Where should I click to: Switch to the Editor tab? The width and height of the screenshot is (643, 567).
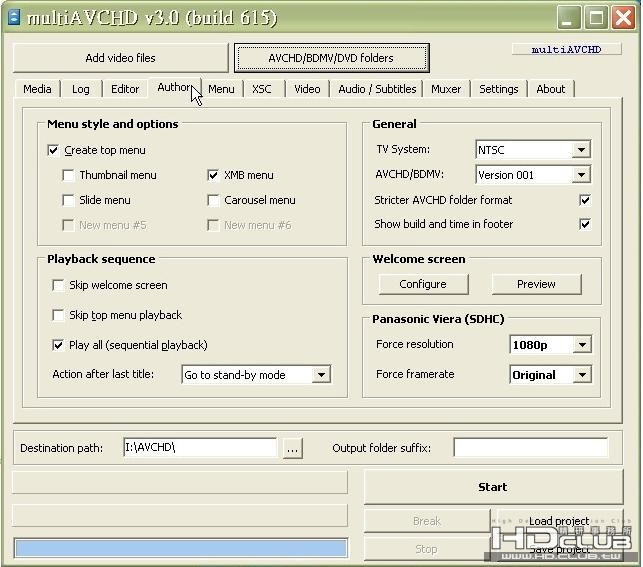click(x=125, y=89)
